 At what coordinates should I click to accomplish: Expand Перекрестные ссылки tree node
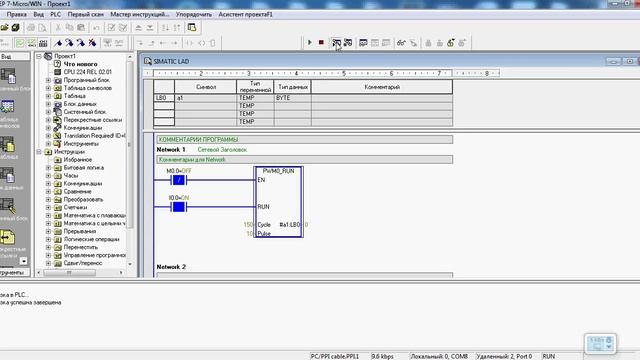click(48, 120)
